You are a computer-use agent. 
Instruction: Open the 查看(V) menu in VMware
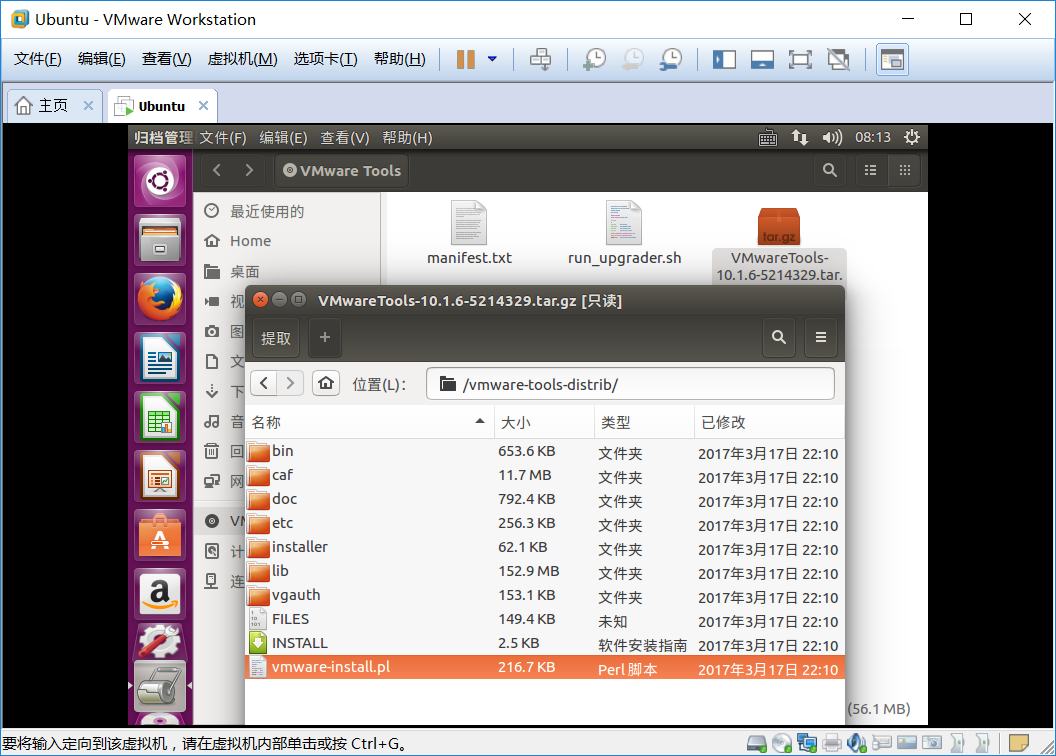(x=166, y=59)
